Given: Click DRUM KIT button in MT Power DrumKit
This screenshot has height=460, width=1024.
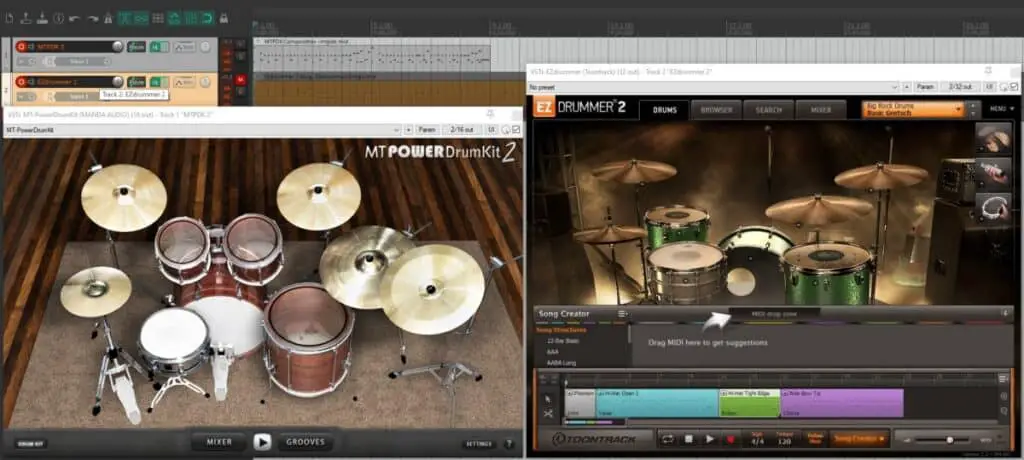Looking at the screenshot, I should click(x=31, y=444).
